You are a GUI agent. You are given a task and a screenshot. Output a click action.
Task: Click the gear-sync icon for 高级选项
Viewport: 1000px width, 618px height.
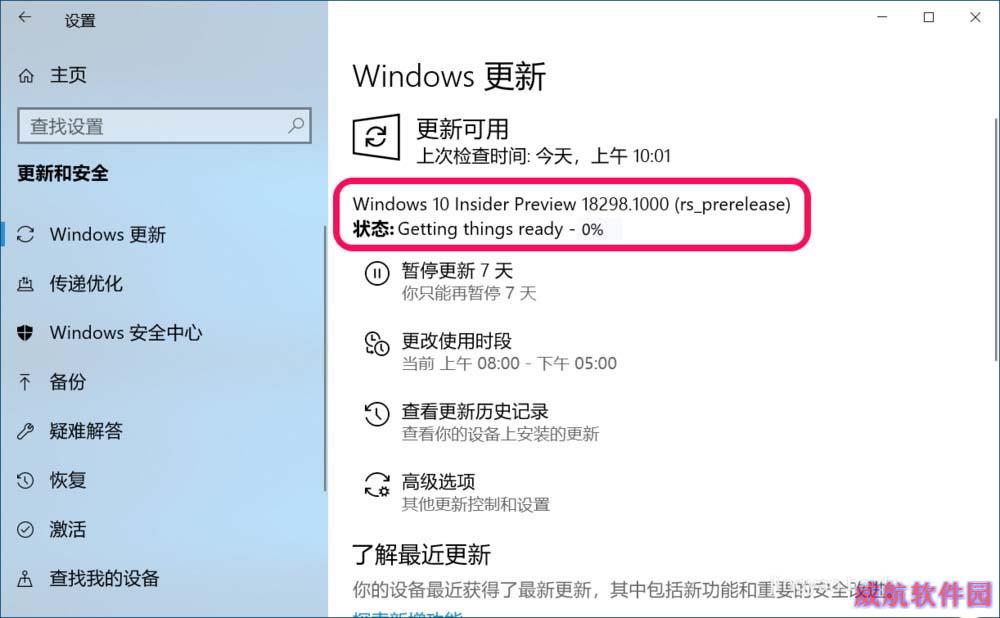pyautogui.click(x=377, y=485)
